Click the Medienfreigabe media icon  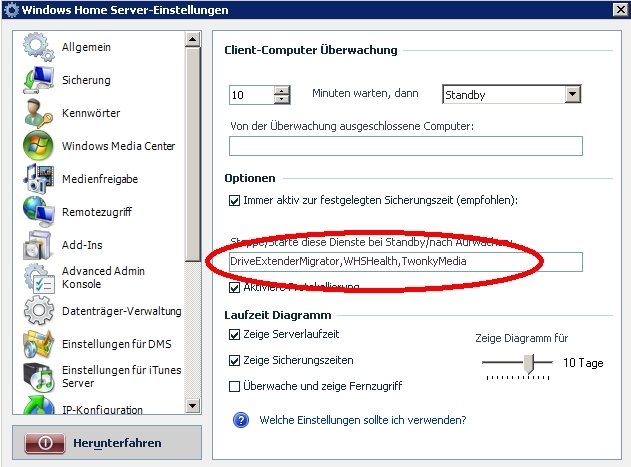pyautogui.click(x=38, y=178)
